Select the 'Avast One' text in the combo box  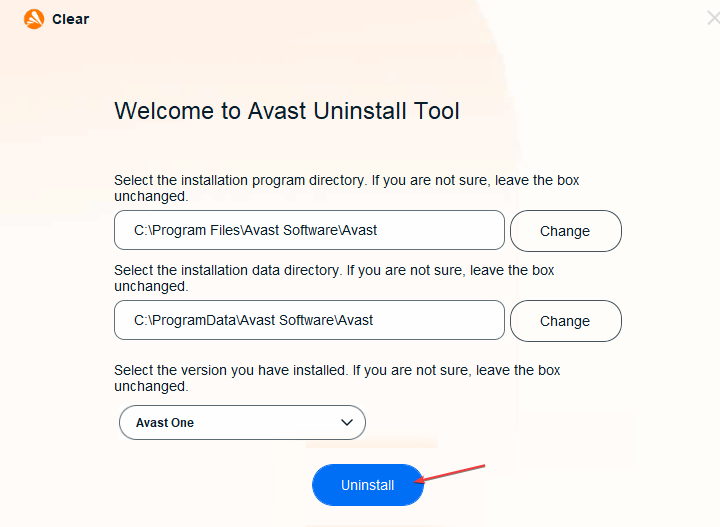click(x=165, y=423)
